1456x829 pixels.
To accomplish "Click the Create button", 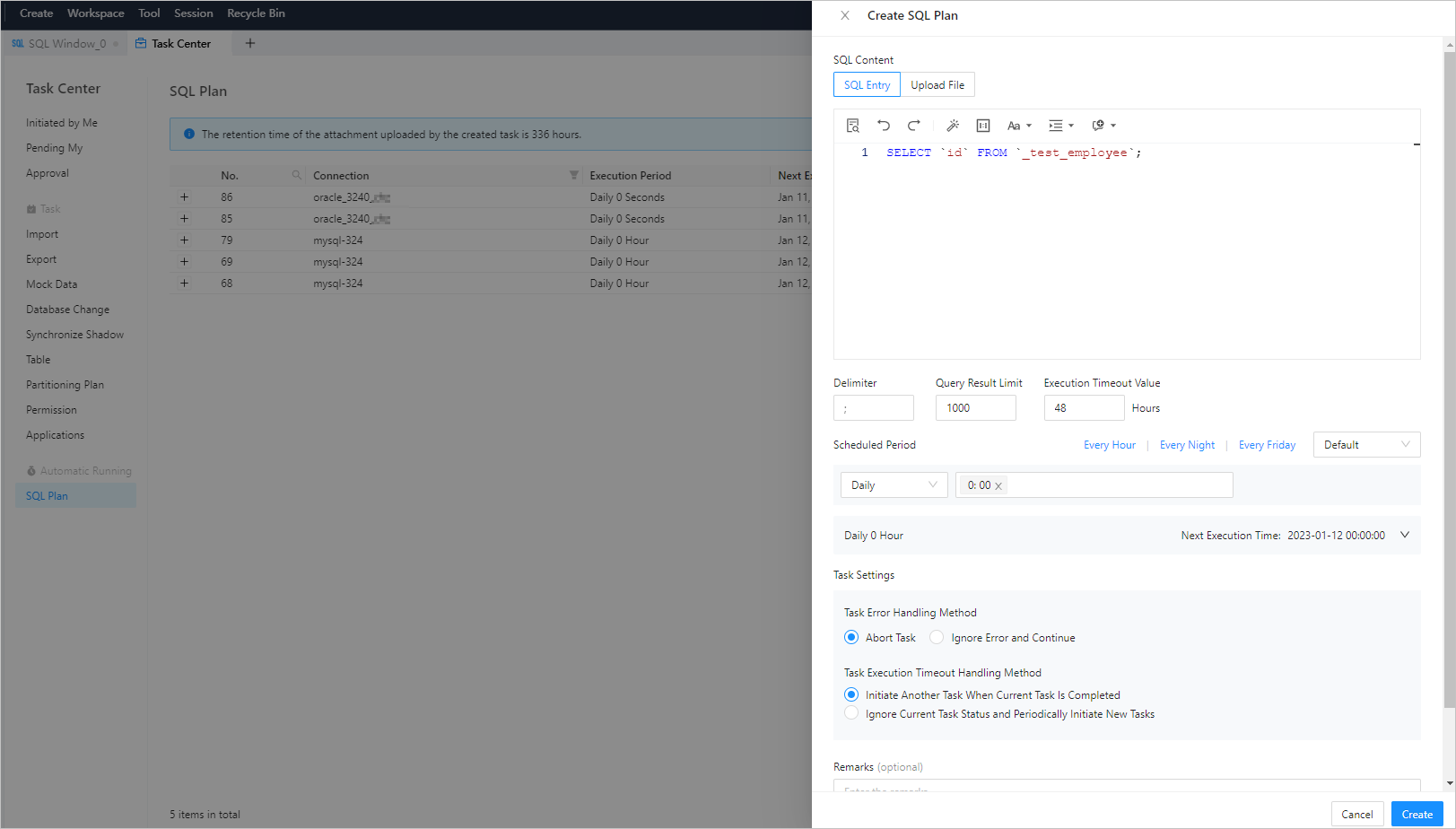I will [x=1417, y=814].
